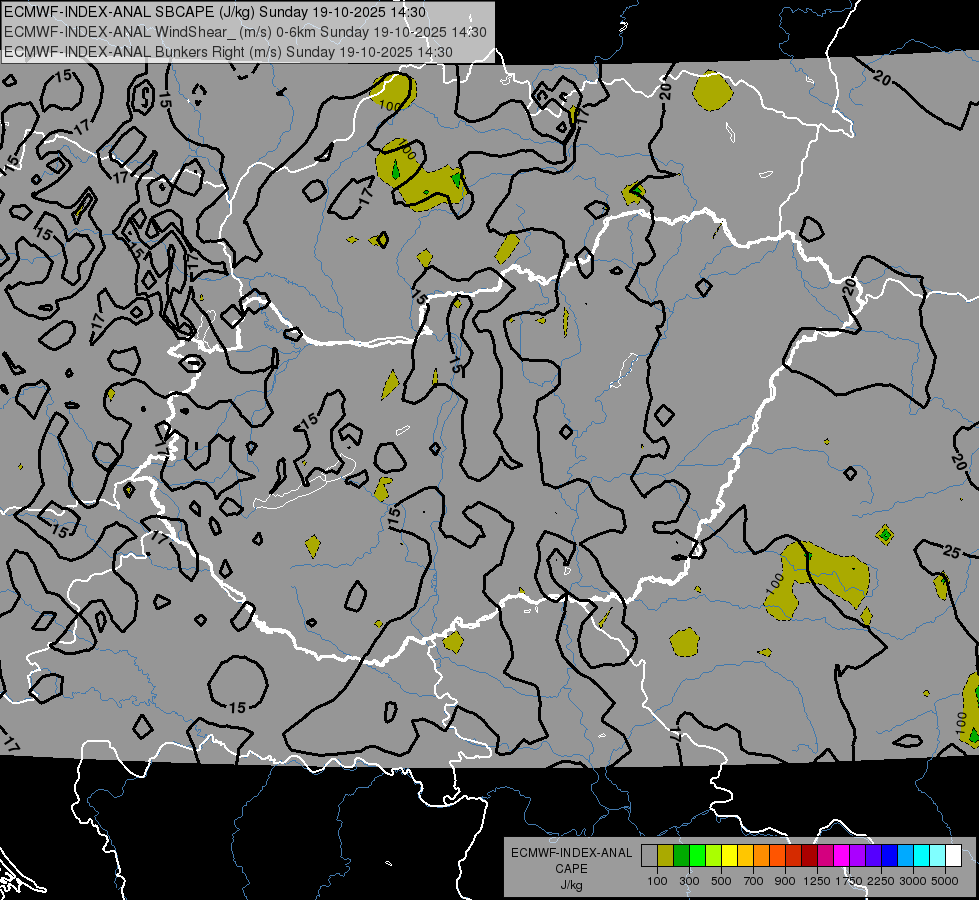This screenshot has height=900, width=979.
Task: Click the gray swatch in CAPE legend
Action: (649, 856)
